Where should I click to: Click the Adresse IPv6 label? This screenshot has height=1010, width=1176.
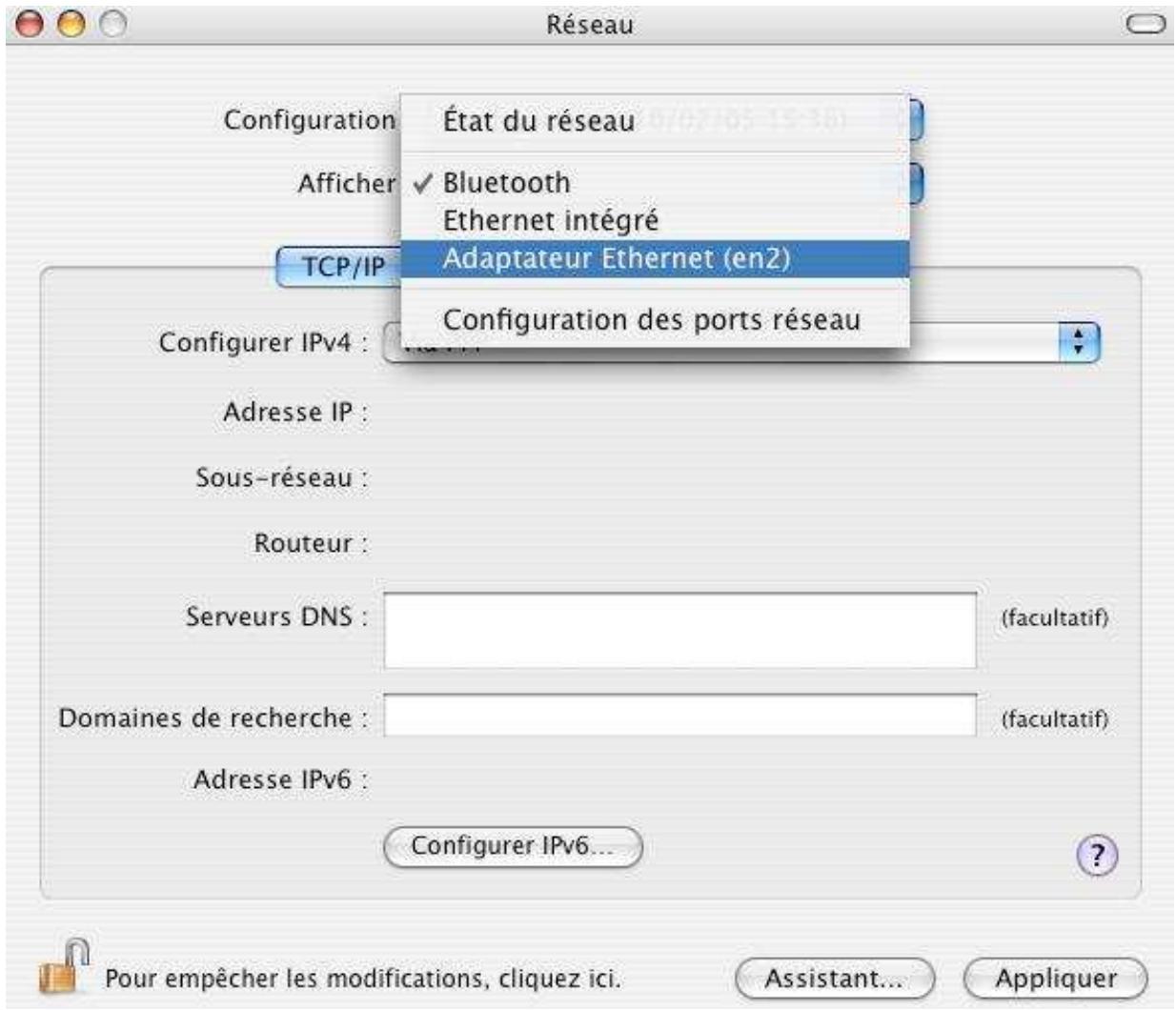click(280, 779)
